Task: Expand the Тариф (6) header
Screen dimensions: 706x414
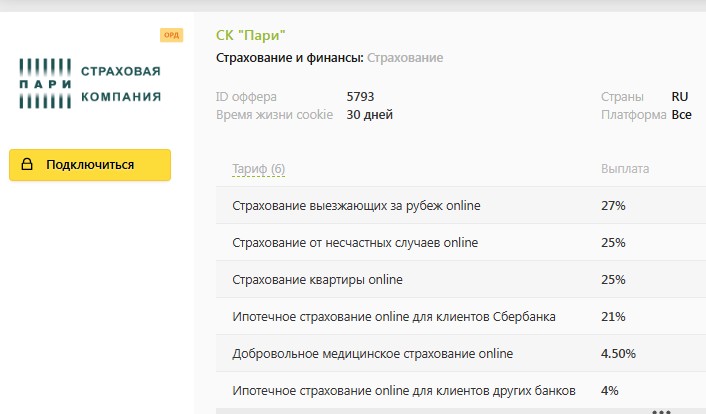Action: pos(258,169)
